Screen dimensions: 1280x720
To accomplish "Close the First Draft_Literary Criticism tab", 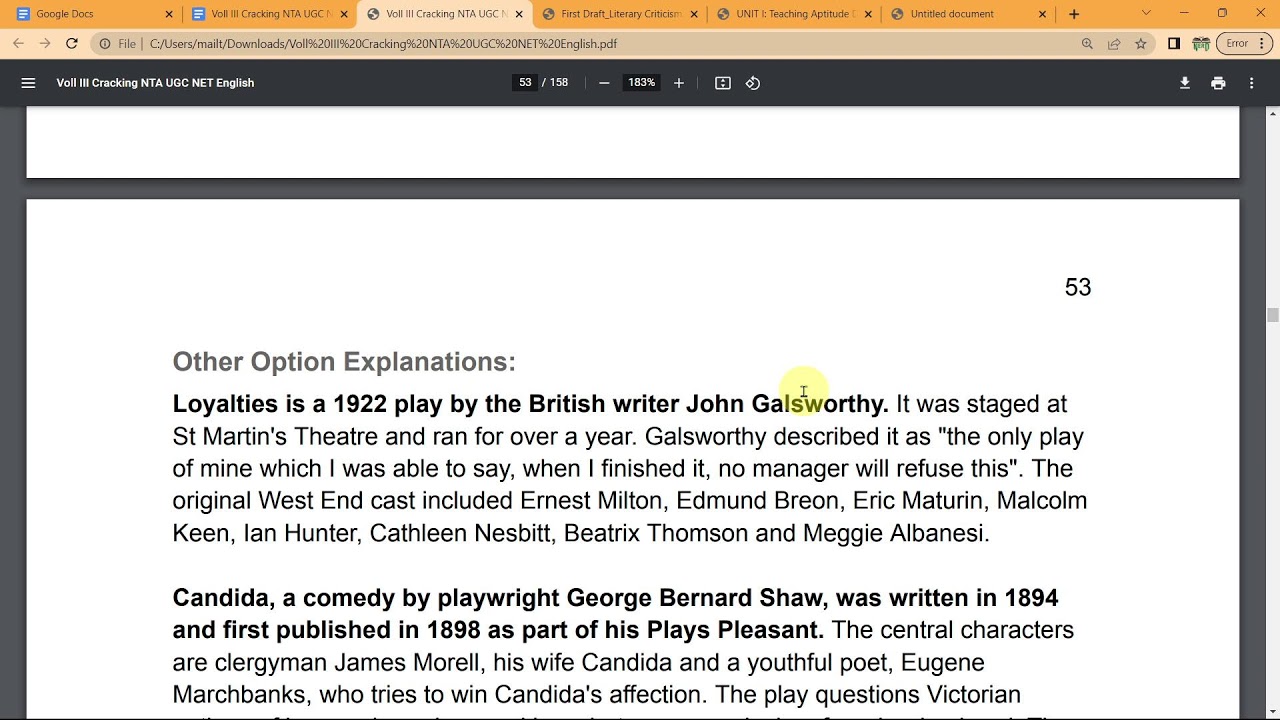I will pos(693,14).
